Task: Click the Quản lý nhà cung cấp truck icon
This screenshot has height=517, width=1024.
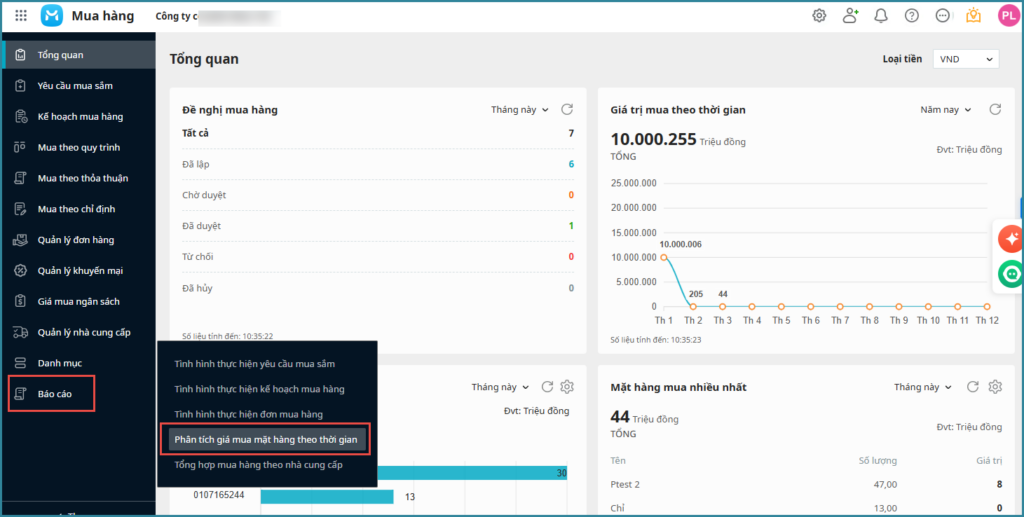Action: tap(20, 332)
